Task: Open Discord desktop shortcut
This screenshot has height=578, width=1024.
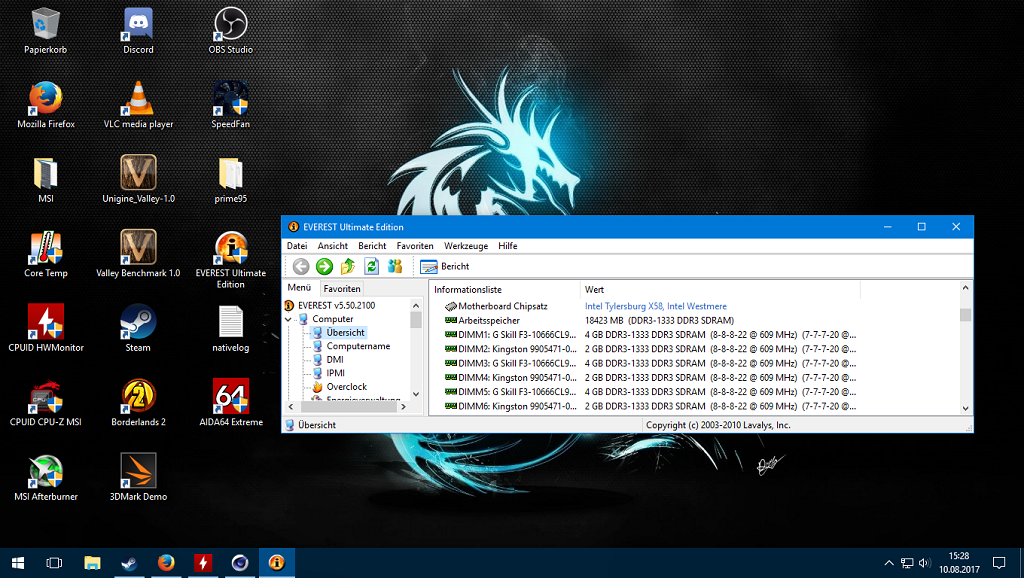Action: point(138,31)
